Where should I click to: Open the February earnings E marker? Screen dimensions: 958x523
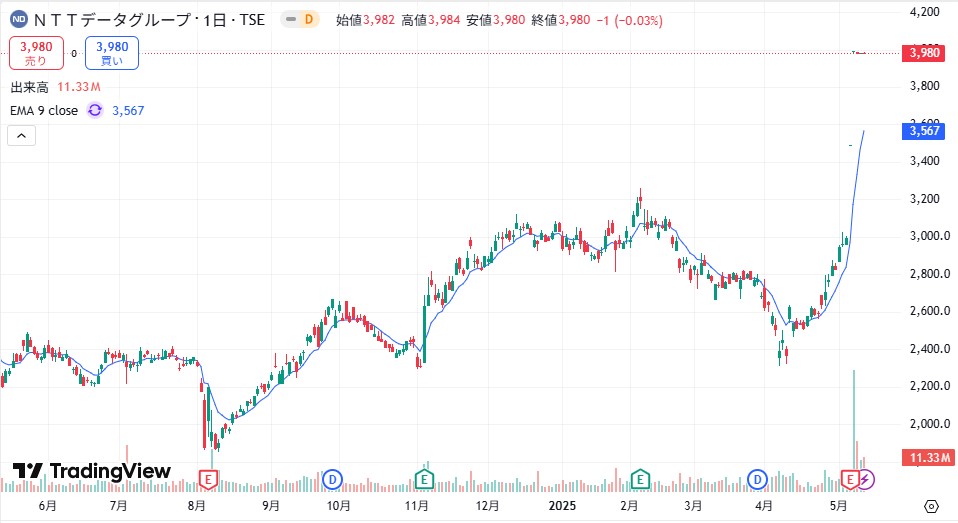(640, 480)
